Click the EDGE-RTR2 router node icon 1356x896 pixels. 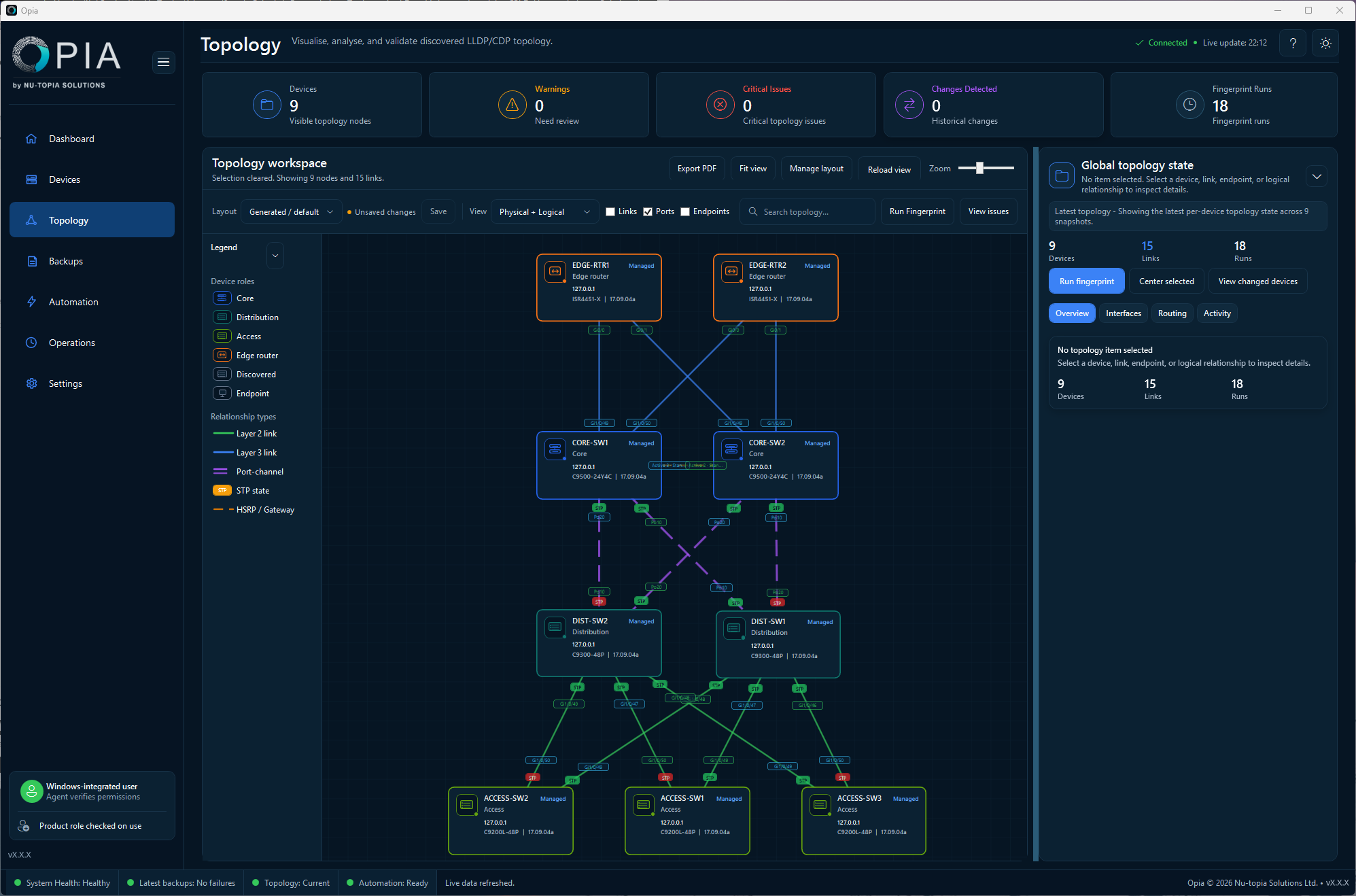coord(732,271)
